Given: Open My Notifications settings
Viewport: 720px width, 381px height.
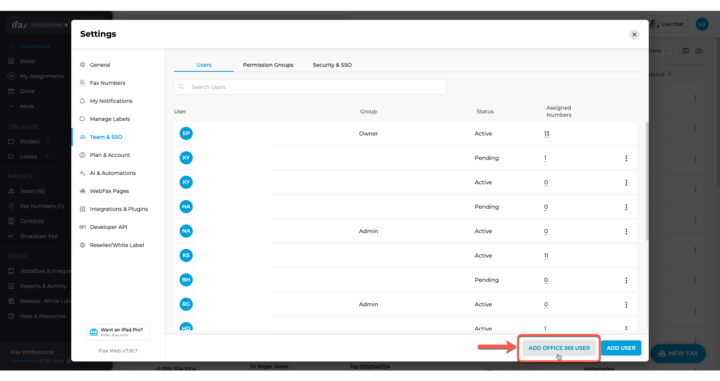Looking at the screenshot, I should [x=111, y=101].
